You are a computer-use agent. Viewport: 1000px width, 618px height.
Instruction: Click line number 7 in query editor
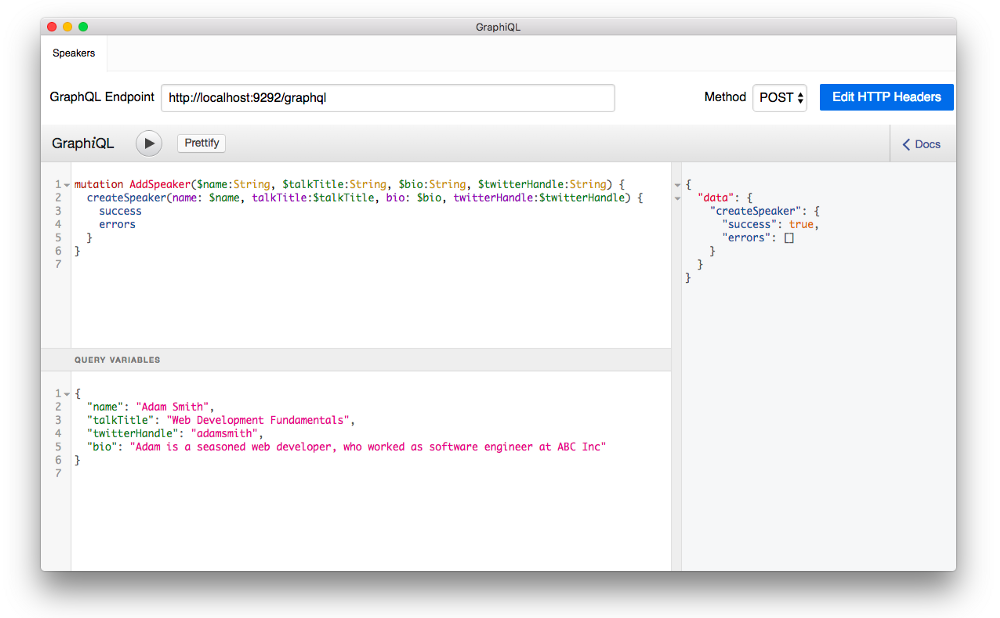coord(58,264)
